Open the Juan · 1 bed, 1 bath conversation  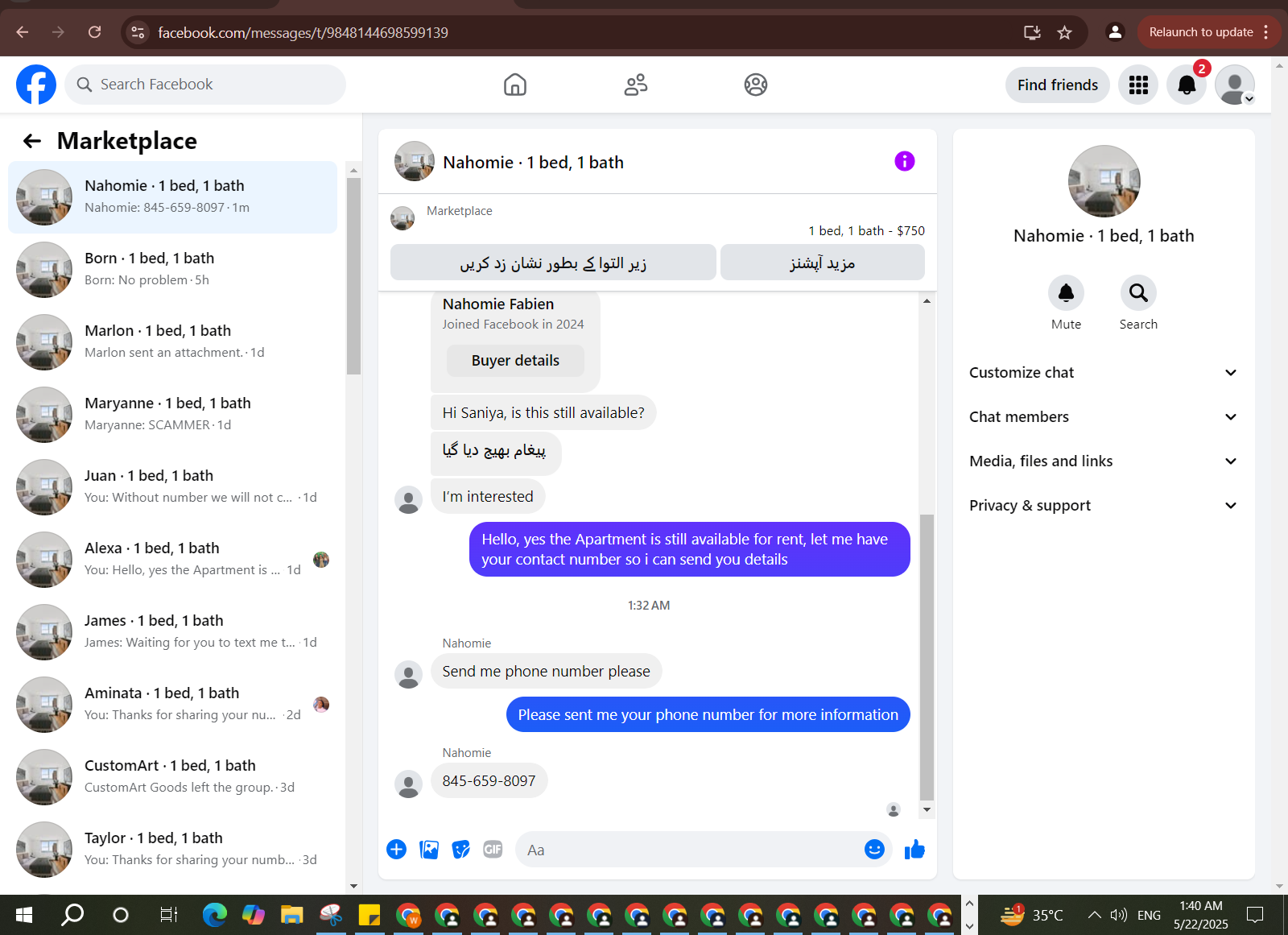(x=173, y=487)
